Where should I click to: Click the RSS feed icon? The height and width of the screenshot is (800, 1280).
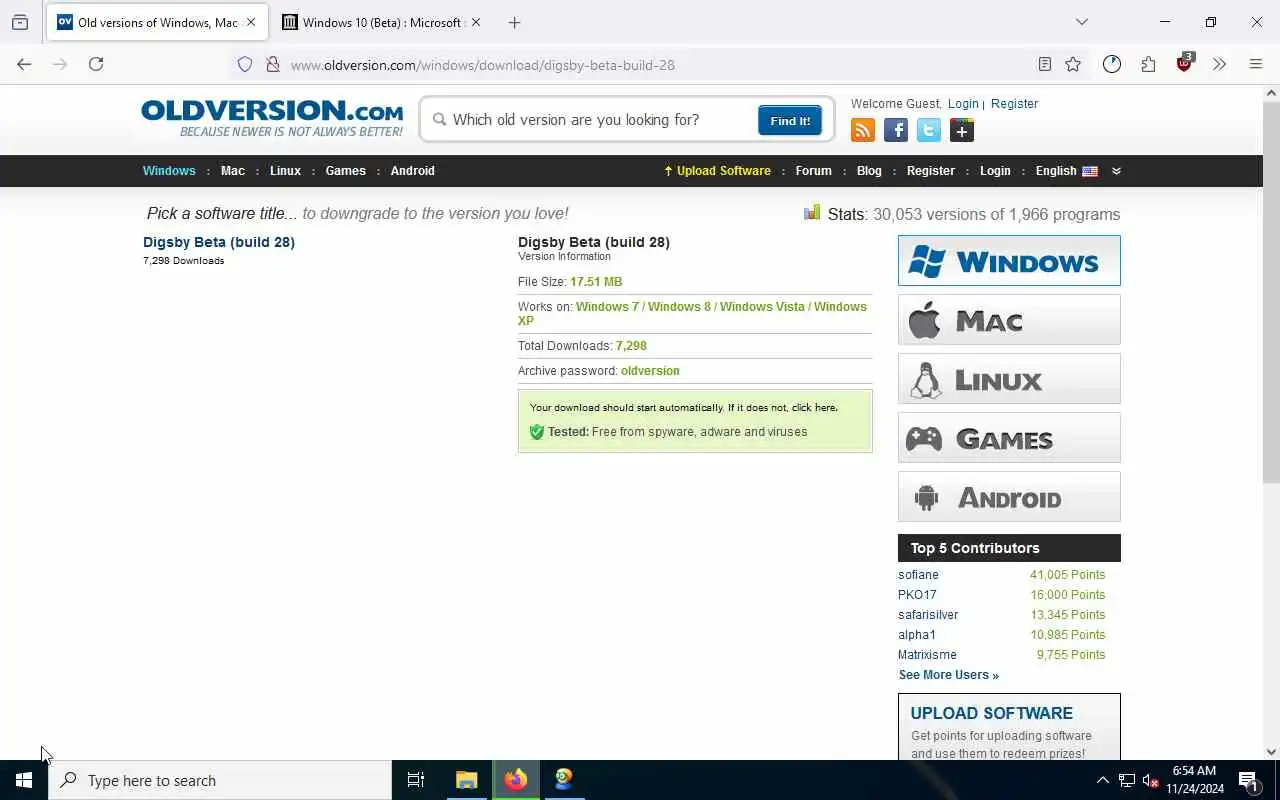click(863, 130)
